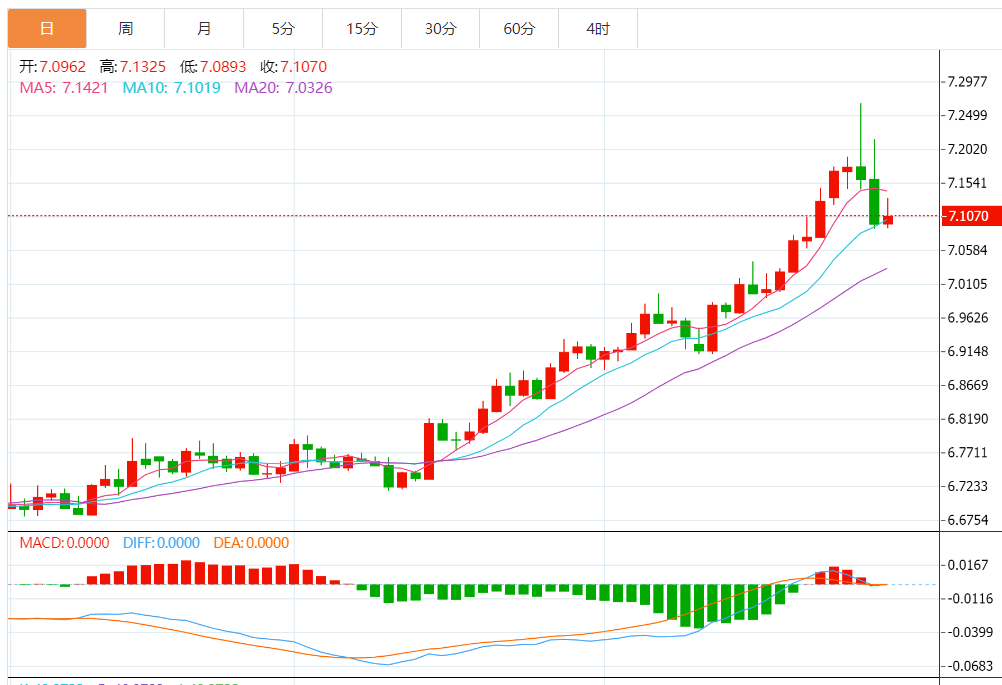Click the 6.8669 price axis label
This screenshot has width=1002, height=685.
(967, 385)
